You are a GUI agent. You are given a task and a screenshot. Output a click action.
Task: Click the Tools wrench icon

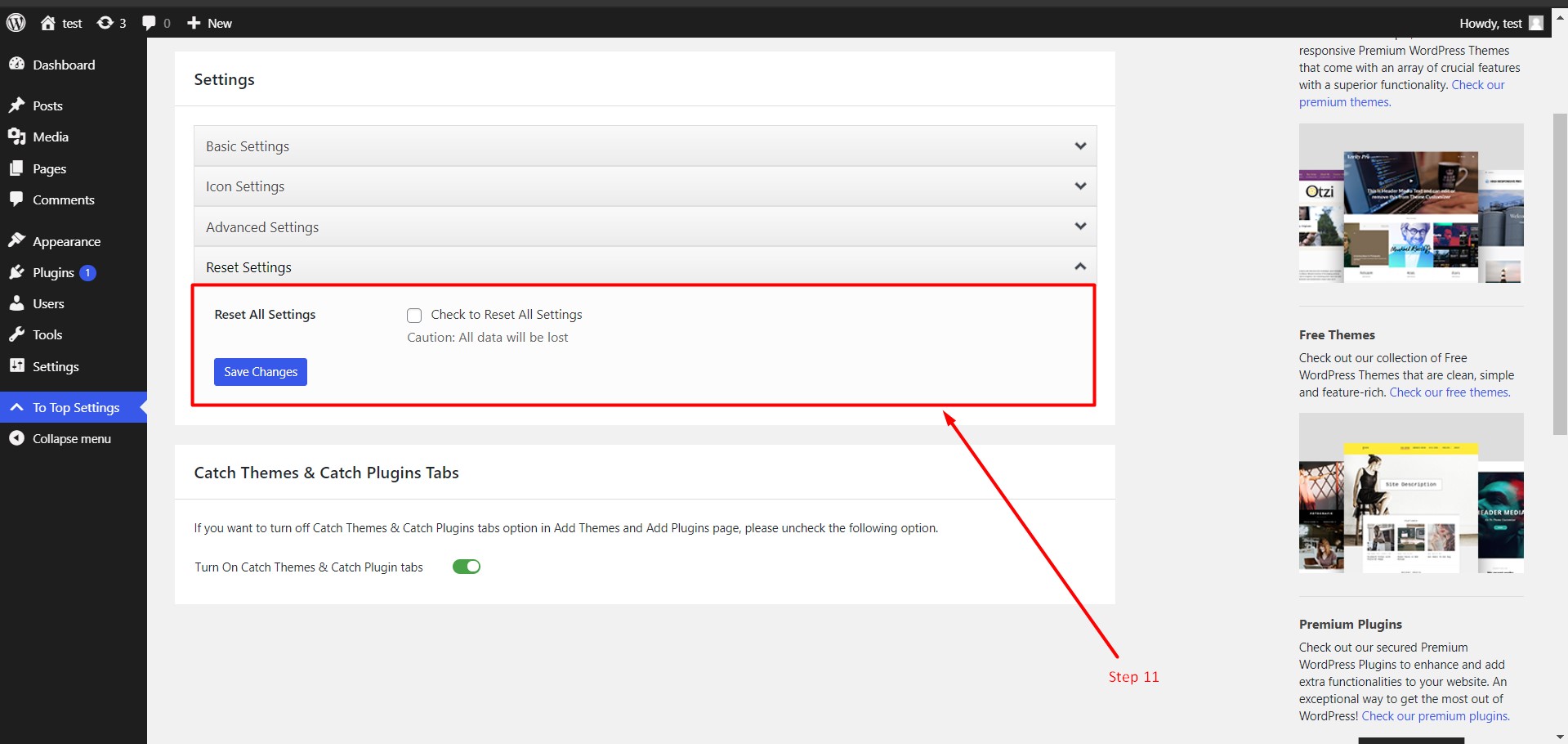[16, 334]
